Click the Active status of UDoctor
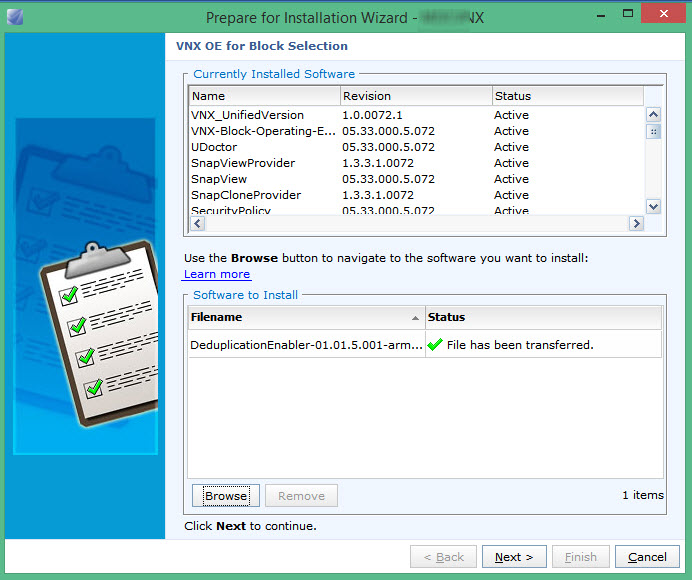Viewport: 692px width, 580px height. tap(511, 147)
